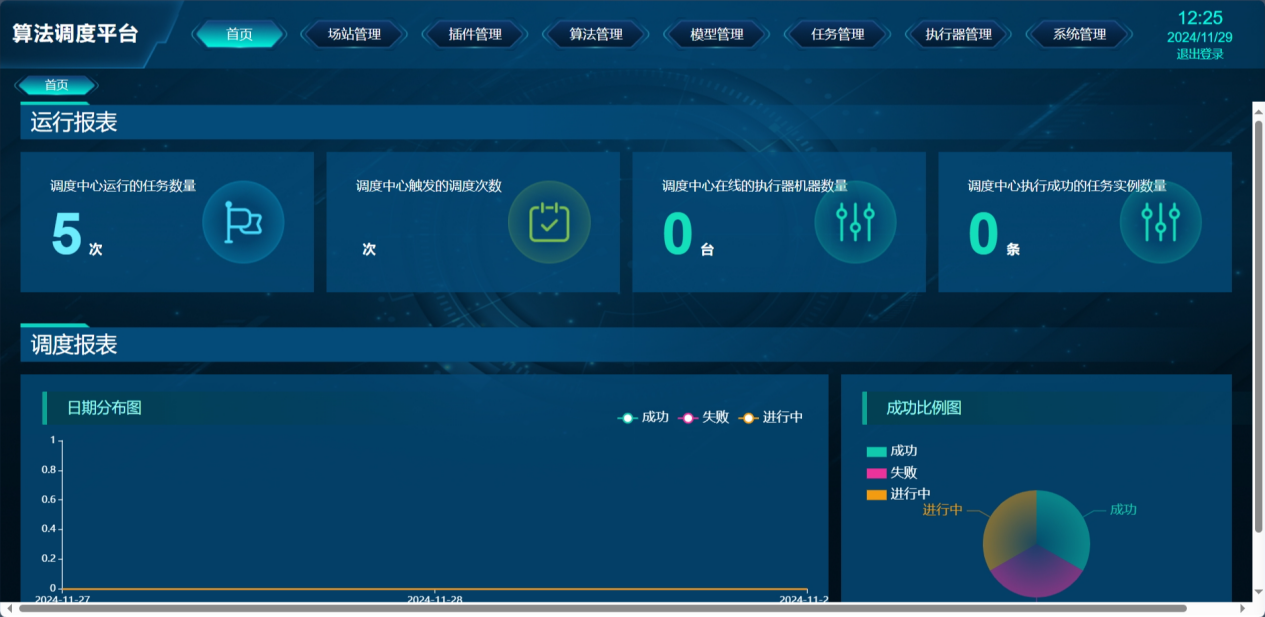This screenshot has height=617, width=1265.
Task: Open the 场站管理 menu
Action: pyautogui.click(x=354, y=35)
